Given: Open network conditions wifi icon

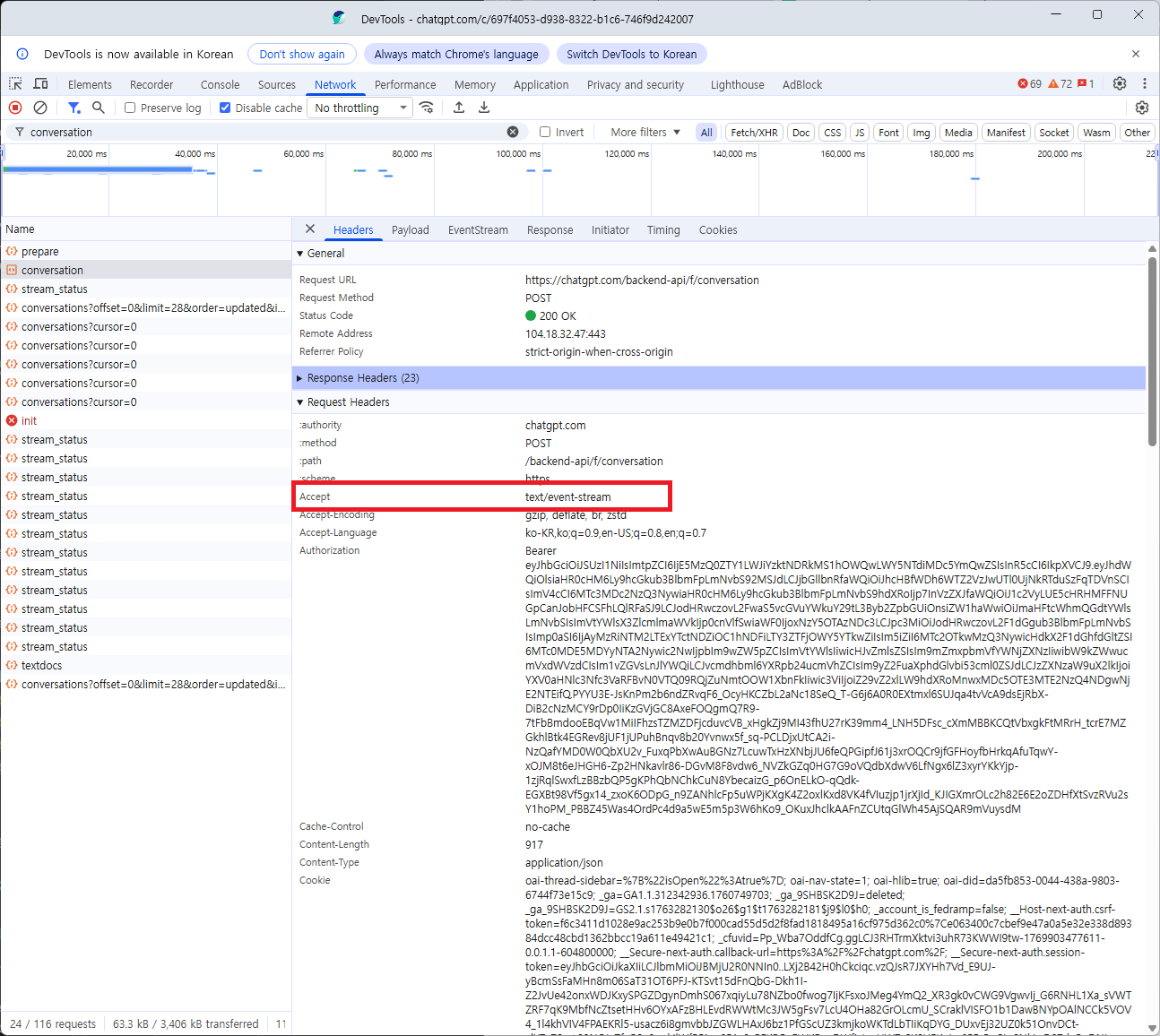Looking at the screenshot, I should click(427, 108).
